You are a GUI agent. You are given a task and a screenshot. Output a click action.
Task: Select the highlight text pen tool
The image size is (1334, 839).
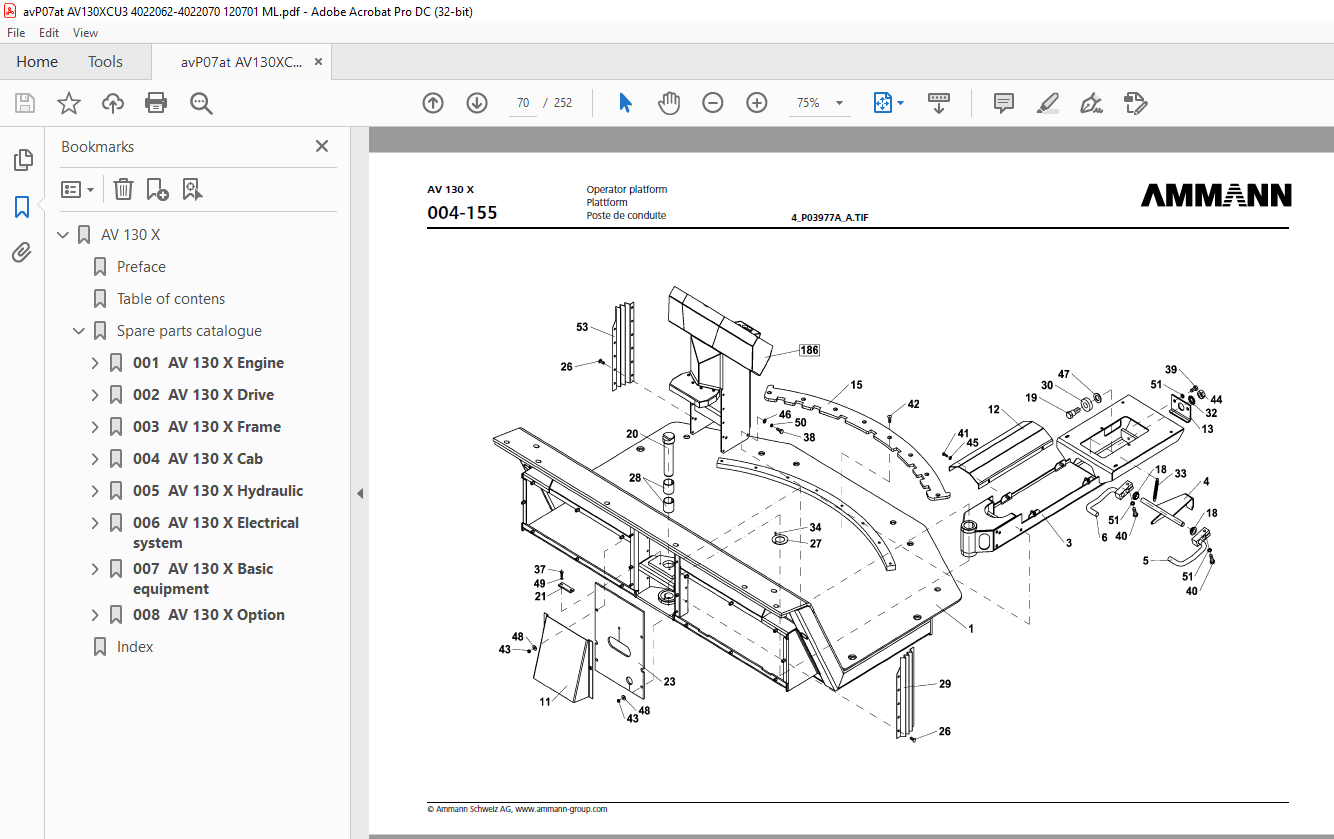[1048, 103]
